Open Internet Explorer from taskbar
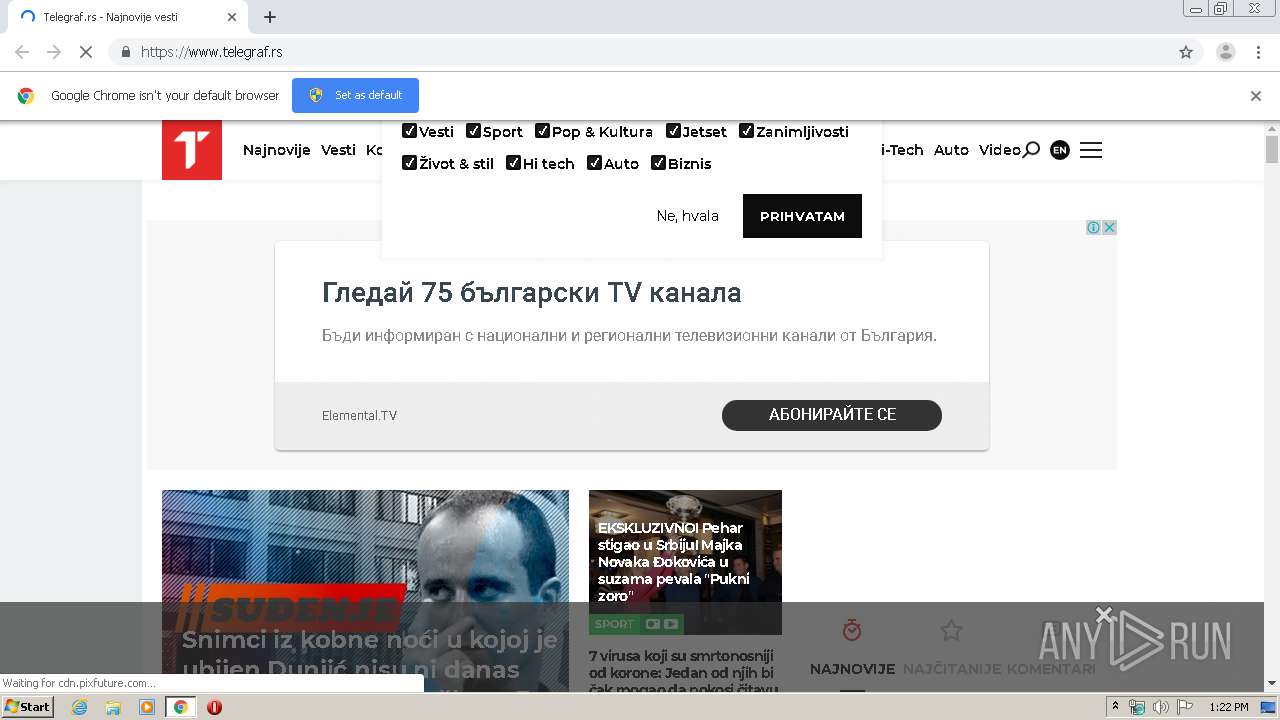Viewport: 1280px width, 720px height. [x=80, y=707]
